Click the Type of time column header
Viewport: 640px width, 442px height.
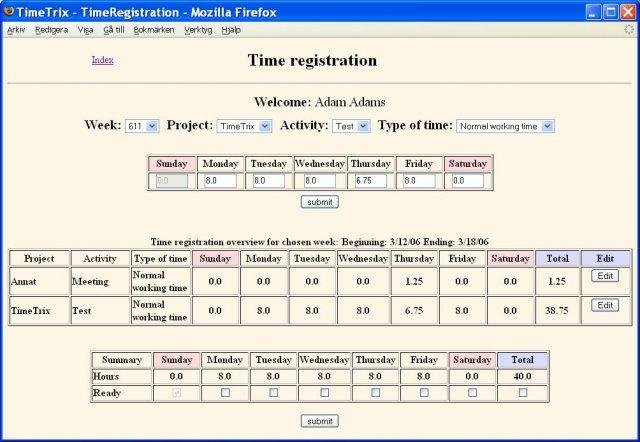[x=161, y=259]
